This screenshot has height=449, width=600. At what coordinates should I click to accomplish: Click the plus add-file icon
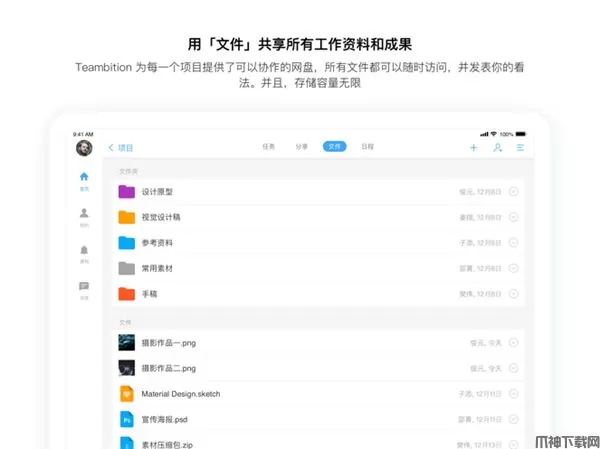coord(474,148)
